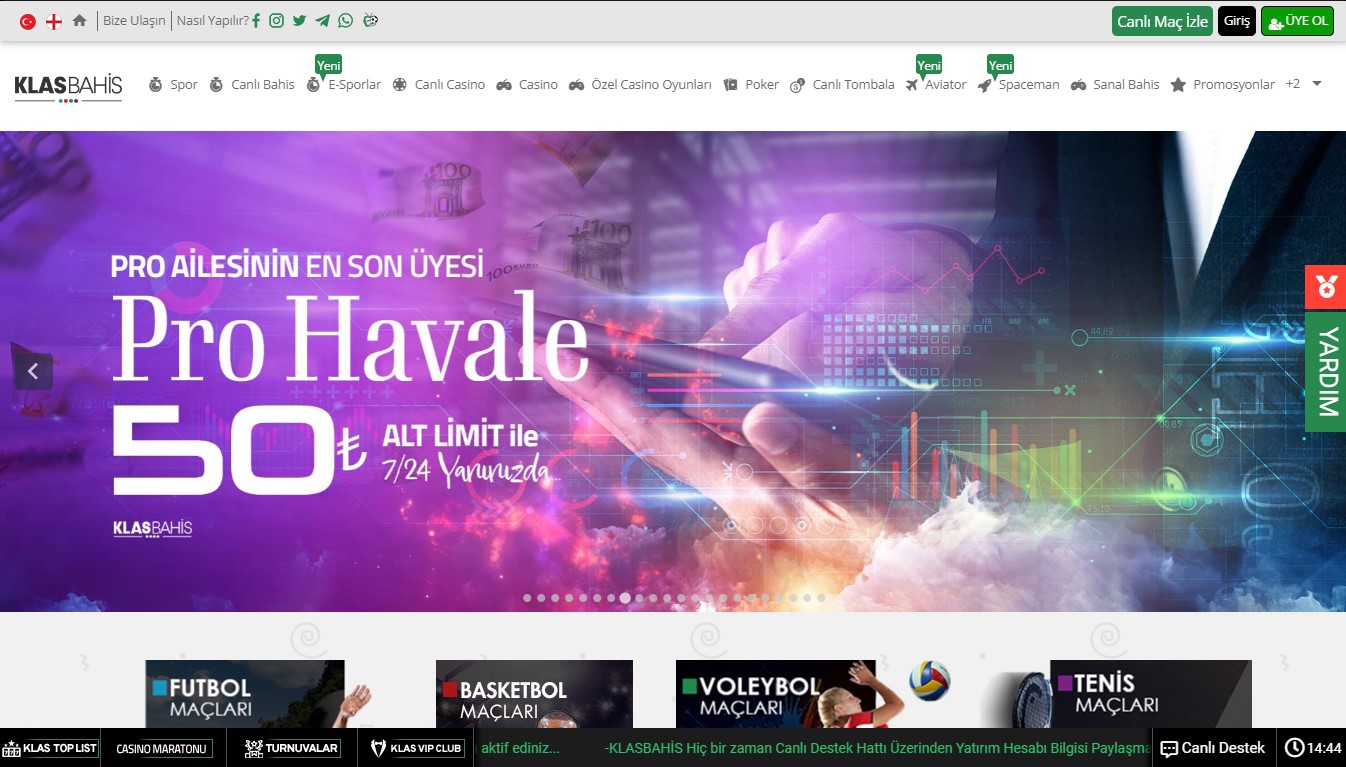The width and height of the screenshot is (1346, 767).
Task: Open KLAS VIP CLUB label in bottom bar
Action: coord(426,748)
